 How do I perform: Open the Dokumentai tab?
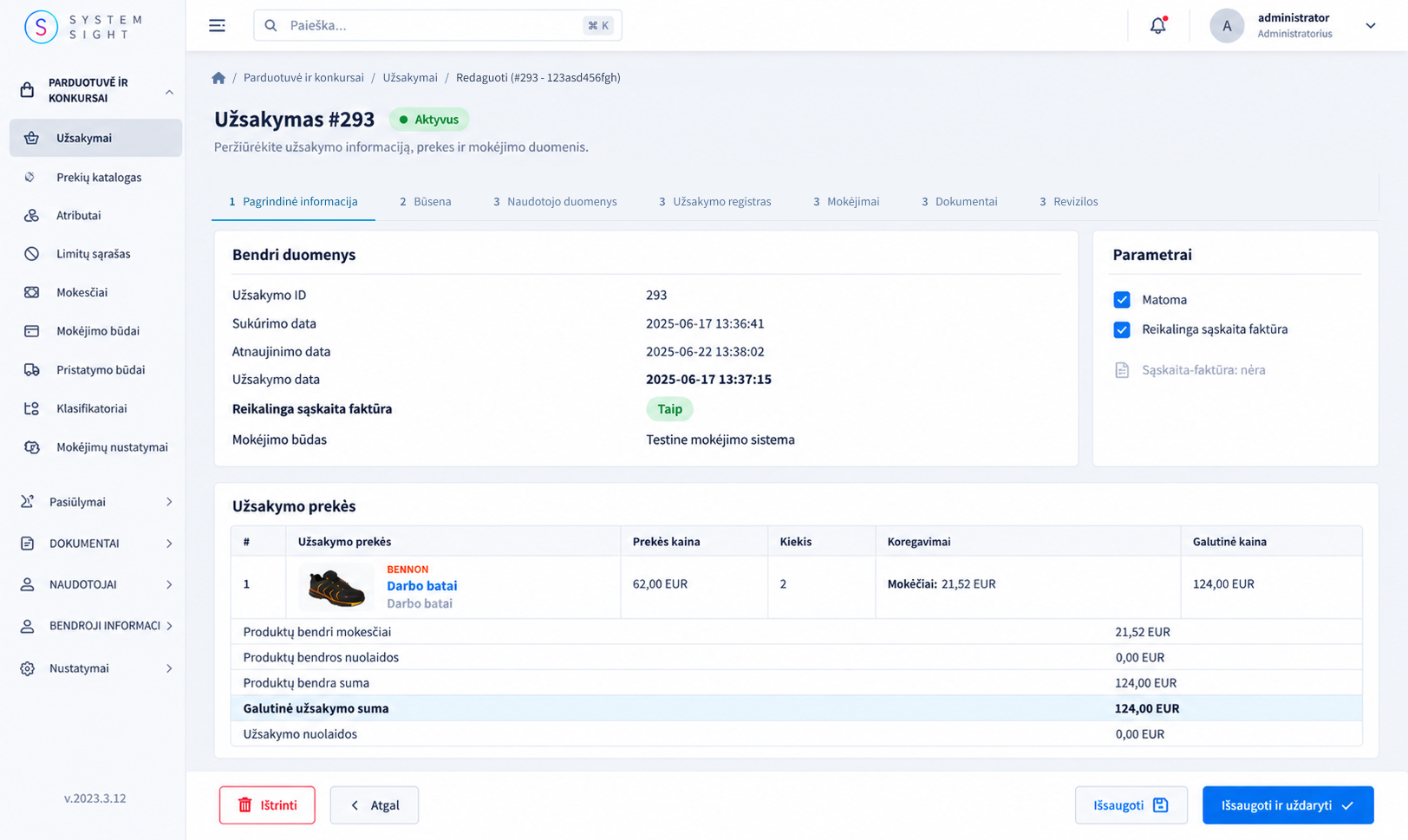point(959,201)
